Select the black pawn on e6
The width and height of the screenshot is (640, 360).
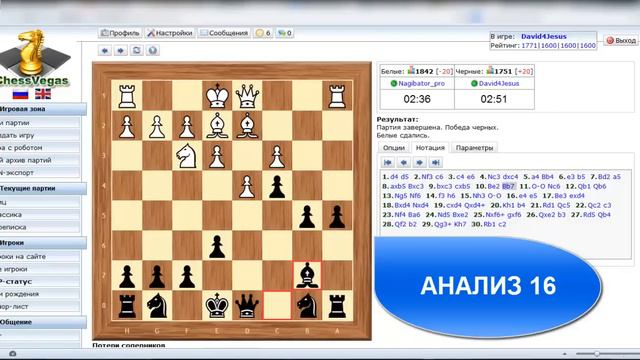click(217, 246)
